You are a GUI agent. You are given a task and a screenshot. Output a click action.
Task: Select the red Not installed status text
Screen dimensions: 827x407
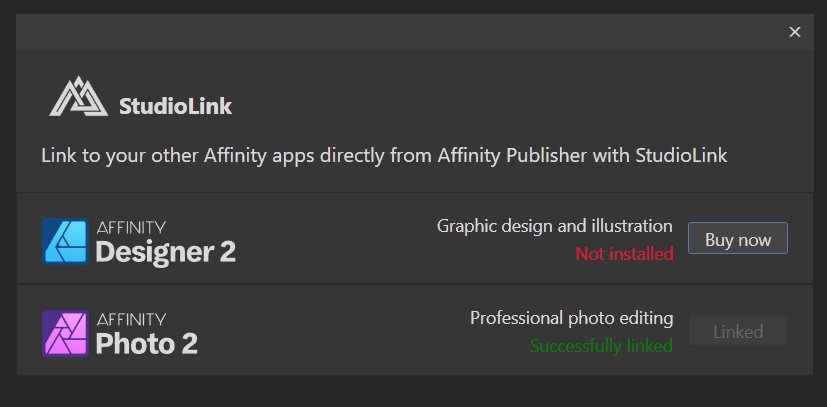[624, 254]
